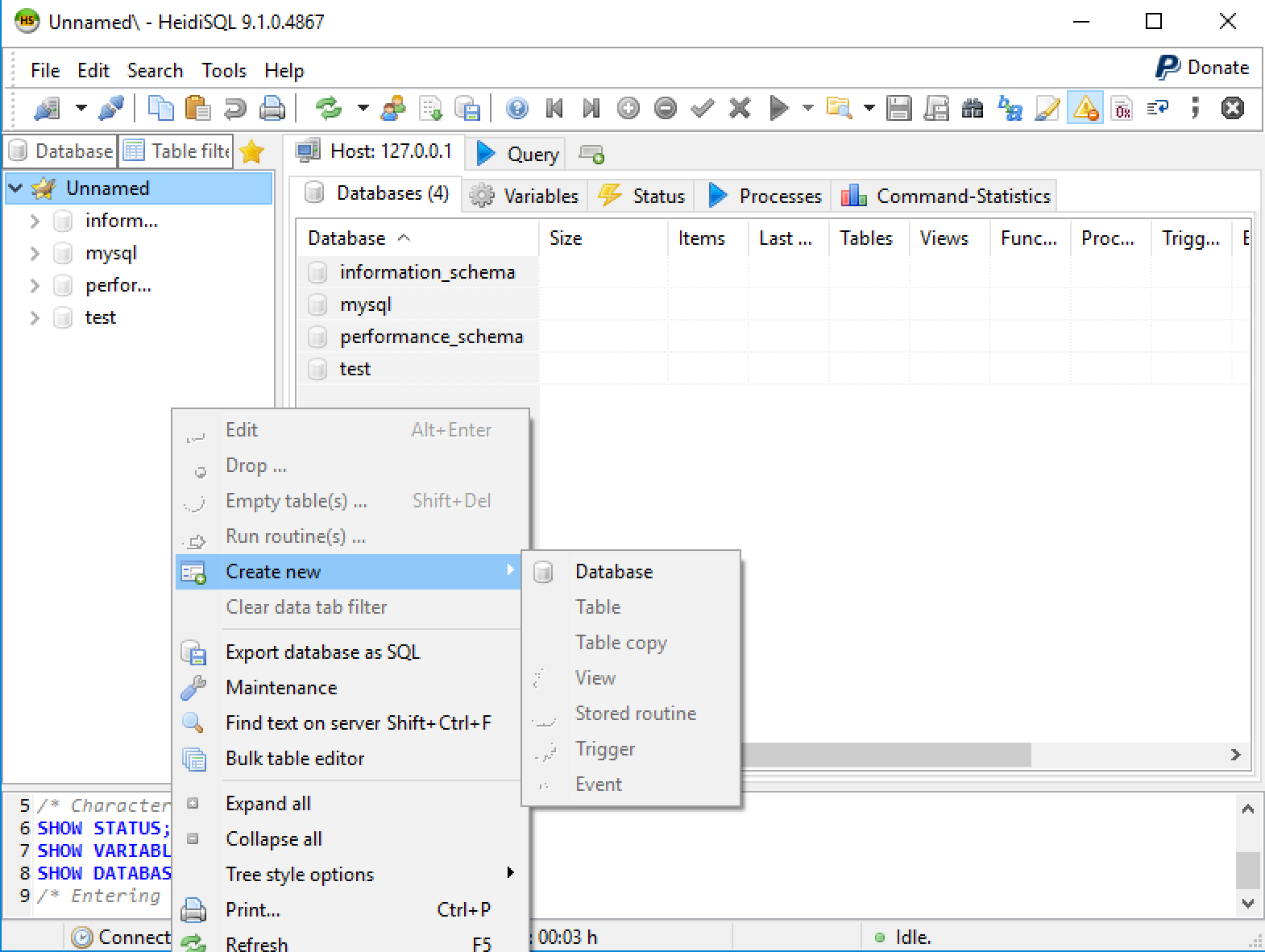Toggle stop on errors warning icon
The height and width of the screenshot is (952, 1265).
tap(1085, 108)
